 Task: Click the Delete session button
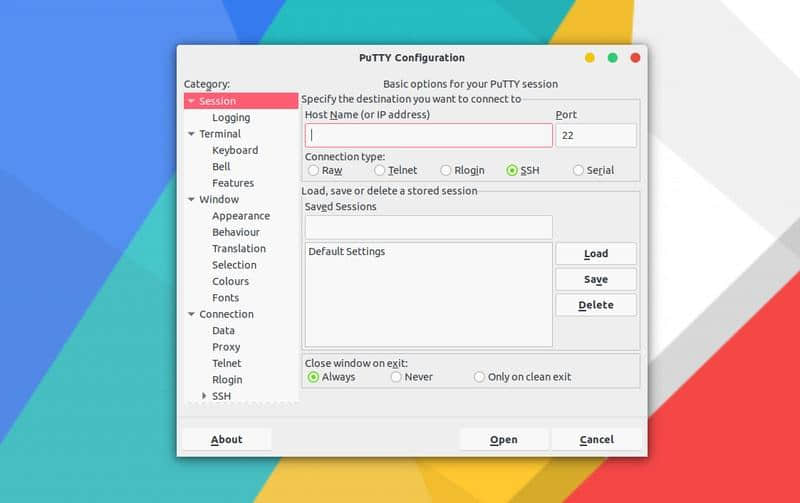(596, 305)
